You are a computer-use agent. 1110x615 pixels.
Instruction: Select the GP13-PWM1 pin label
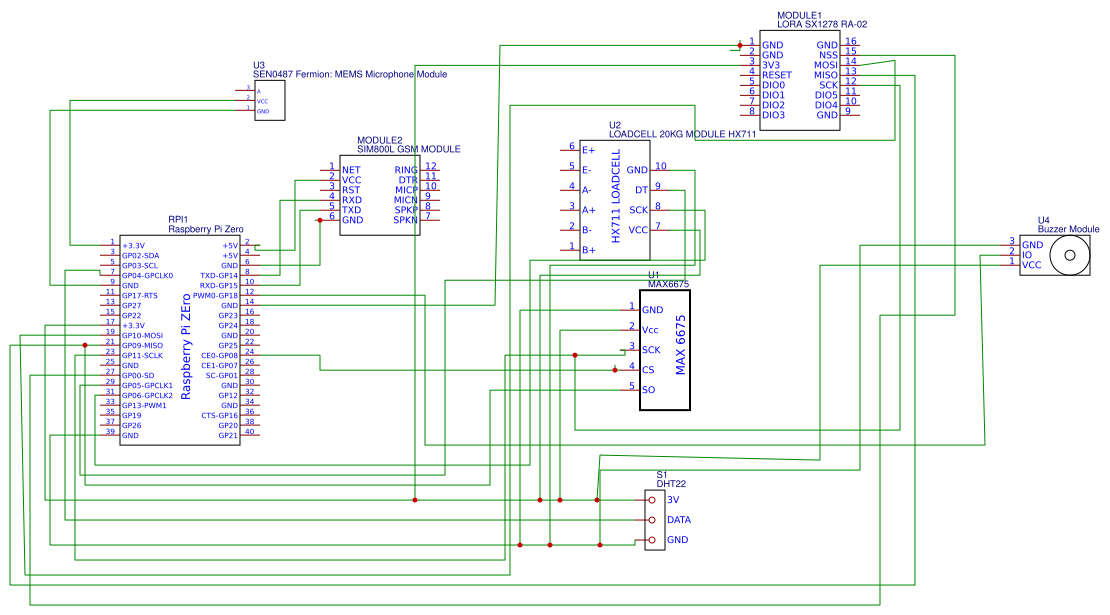pos(144,406)
